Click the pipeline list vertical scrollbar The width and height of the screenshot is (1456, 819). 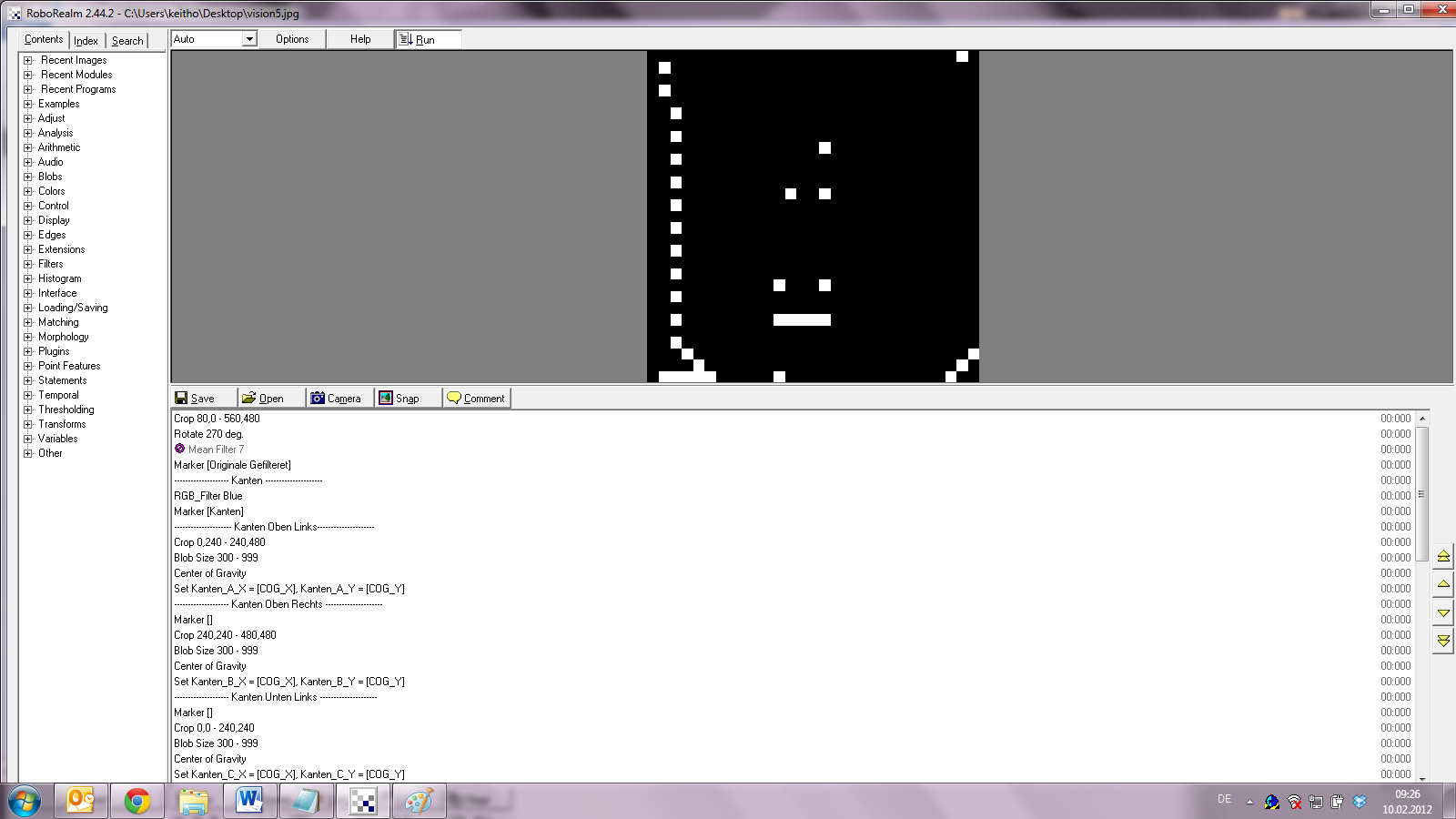[x=1421, y=491]
